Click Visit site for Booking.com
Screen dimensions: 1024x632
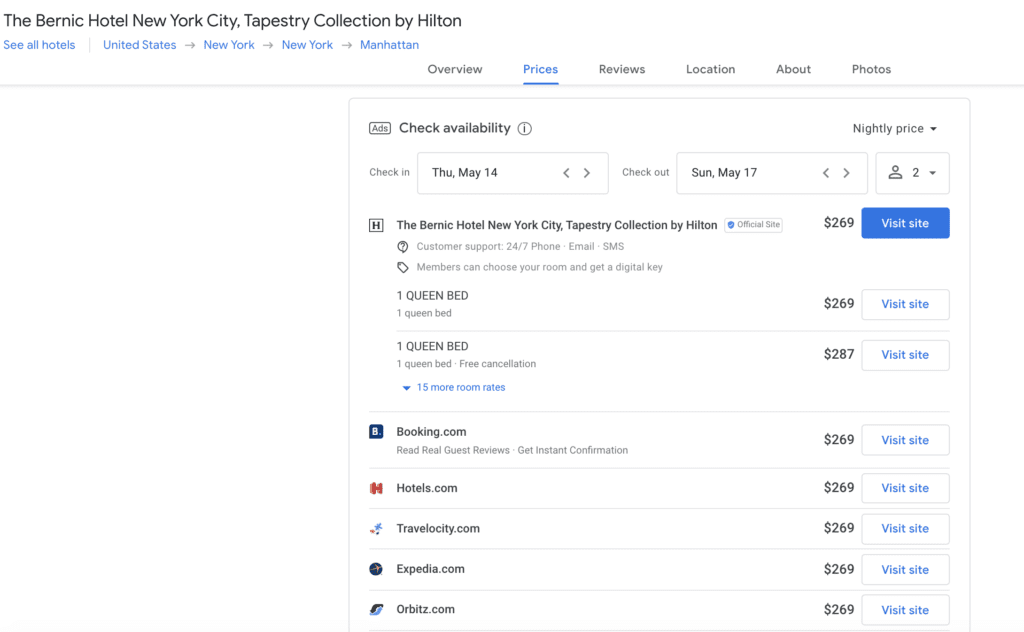coord(905,439)
